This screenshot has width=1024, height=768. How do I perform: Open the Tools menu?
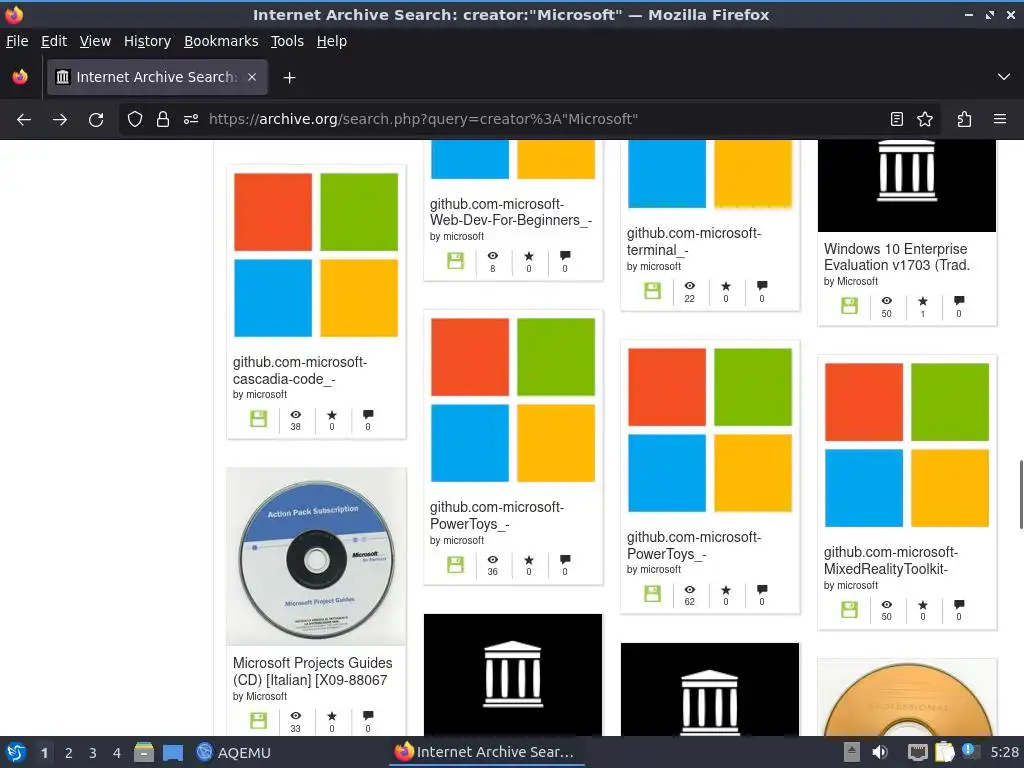287,41
